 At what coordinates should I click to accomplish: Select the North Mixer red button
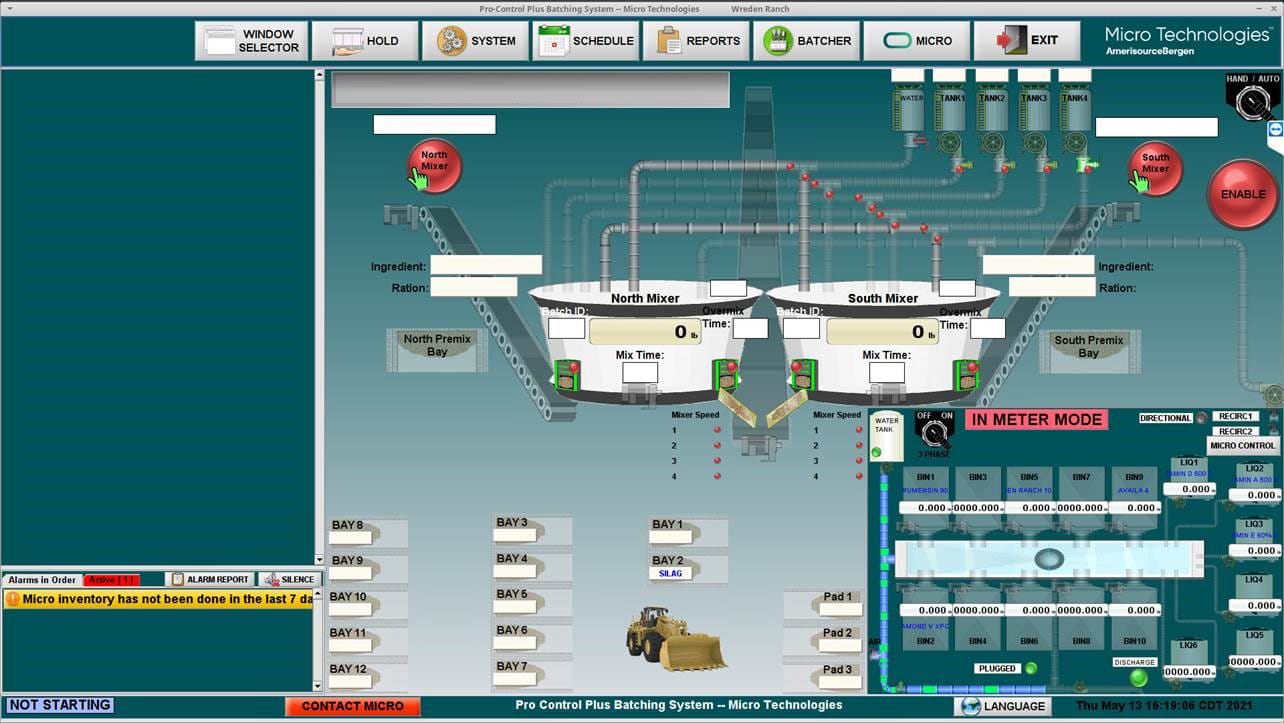coord(434,166)
